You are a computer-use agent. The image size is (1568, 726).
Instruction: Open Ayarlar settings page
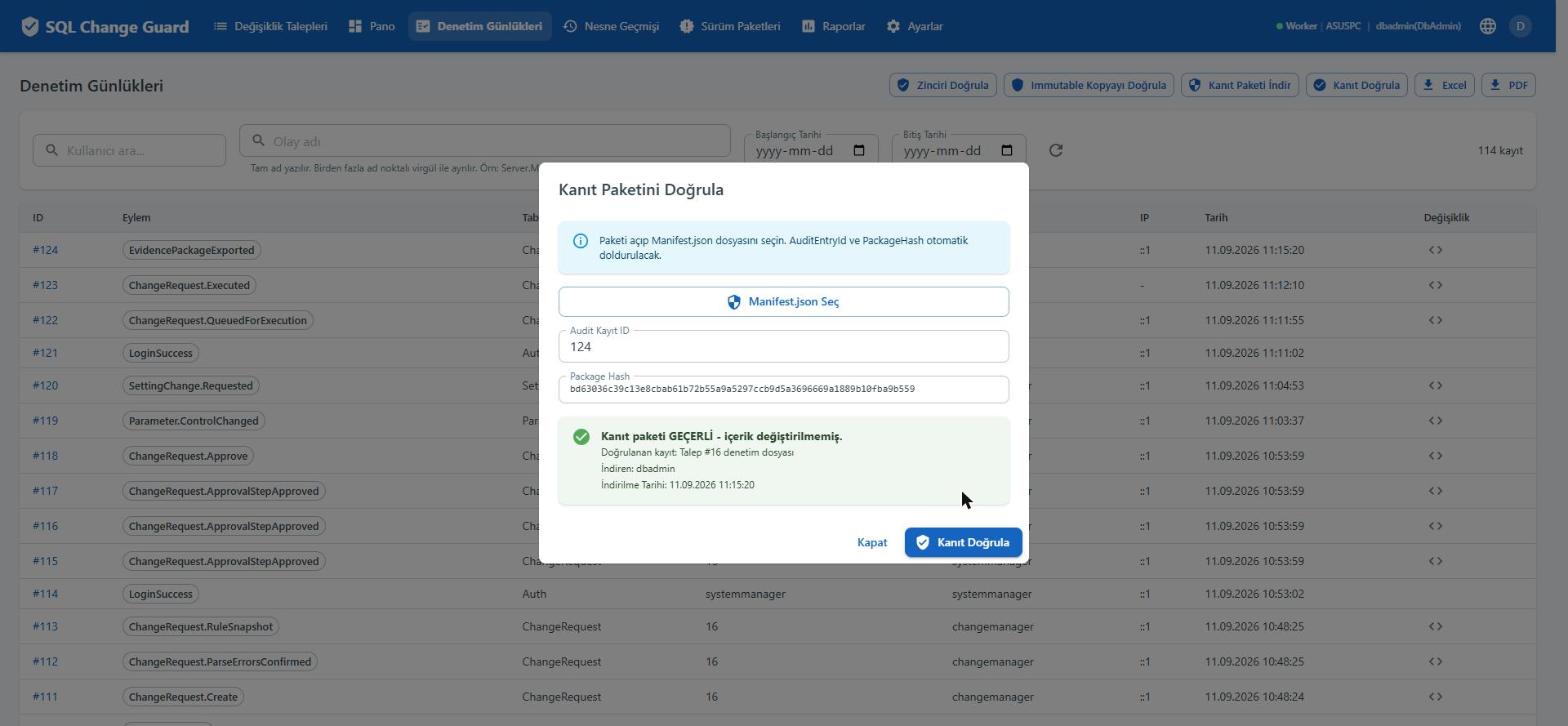pos(914,26)
